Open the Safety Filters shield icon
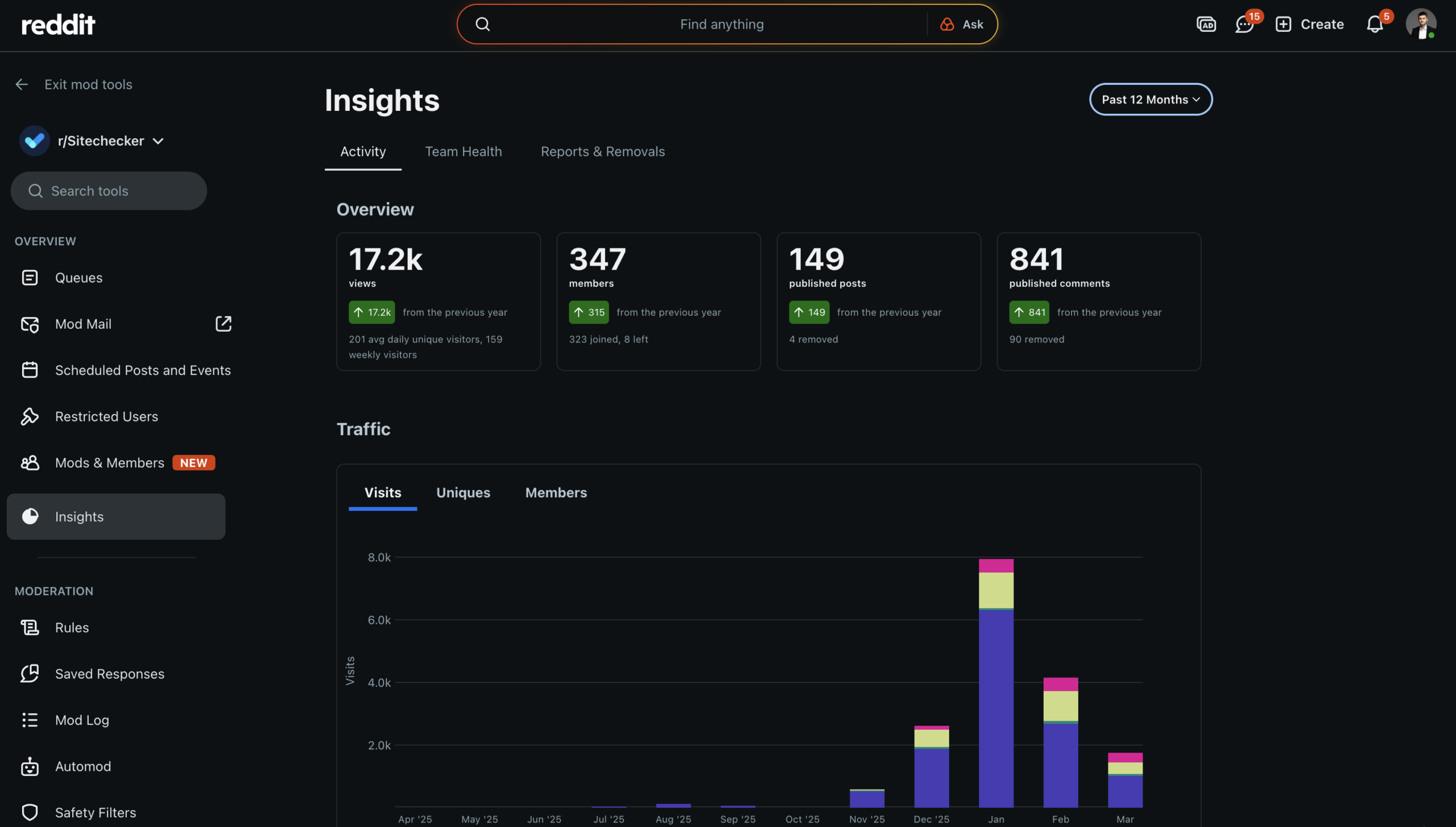This screenshot has height=827, width=1456. 30,812
